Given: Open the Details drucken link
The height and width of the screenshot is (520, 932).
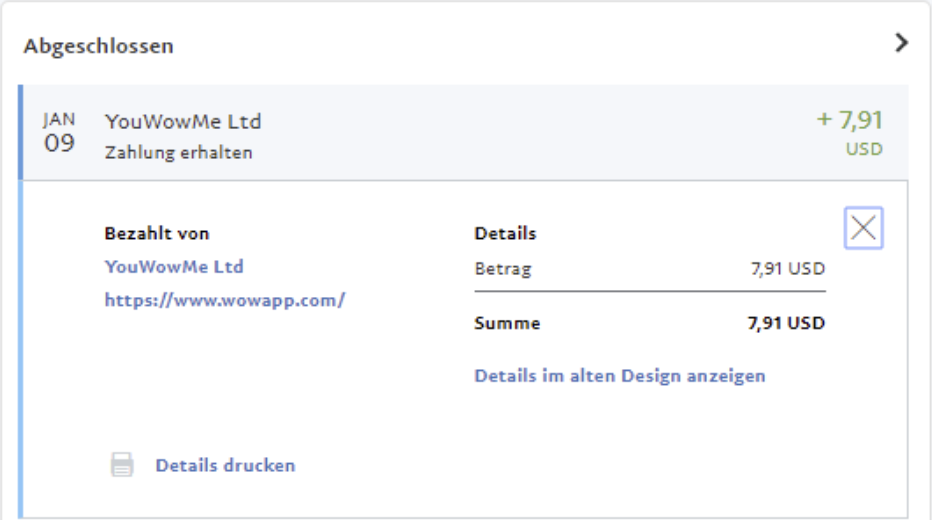Looking at the screenshot, I should [x=225, y=465].
